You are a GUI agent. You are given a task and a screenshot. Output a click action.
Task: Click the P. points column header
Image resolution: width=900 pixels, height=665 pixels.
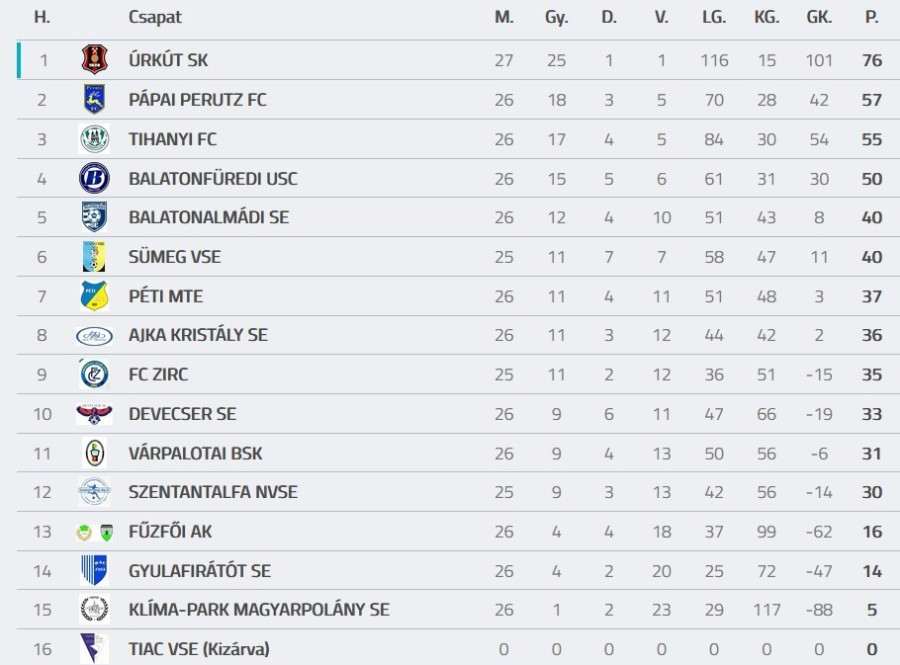pyautogui.click(x=871, y=17)
